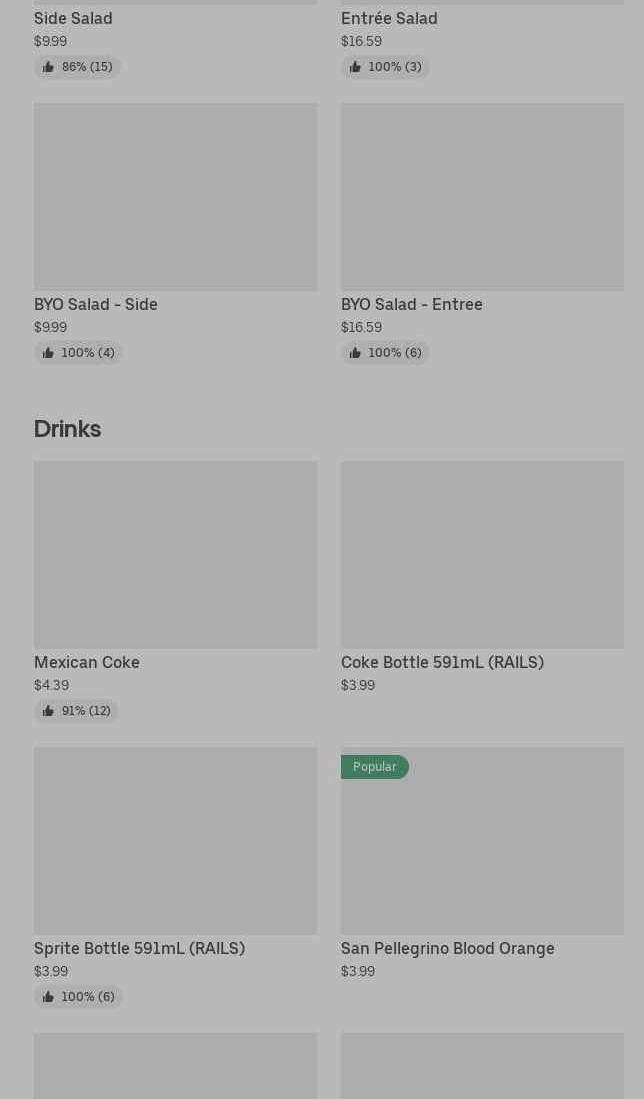Image resolution: width=644 pixels, height=1099 pixels.
Task: Click the Entrée Salad title
Action: click(x=389, y=18)
